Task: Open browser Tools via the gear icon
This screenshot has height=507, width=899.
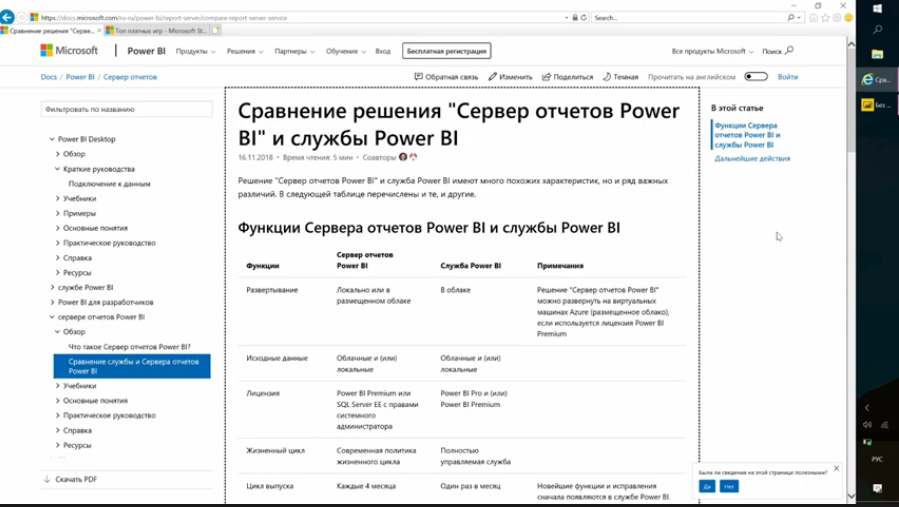Action: pyautogui.click(x=837, y=18)
